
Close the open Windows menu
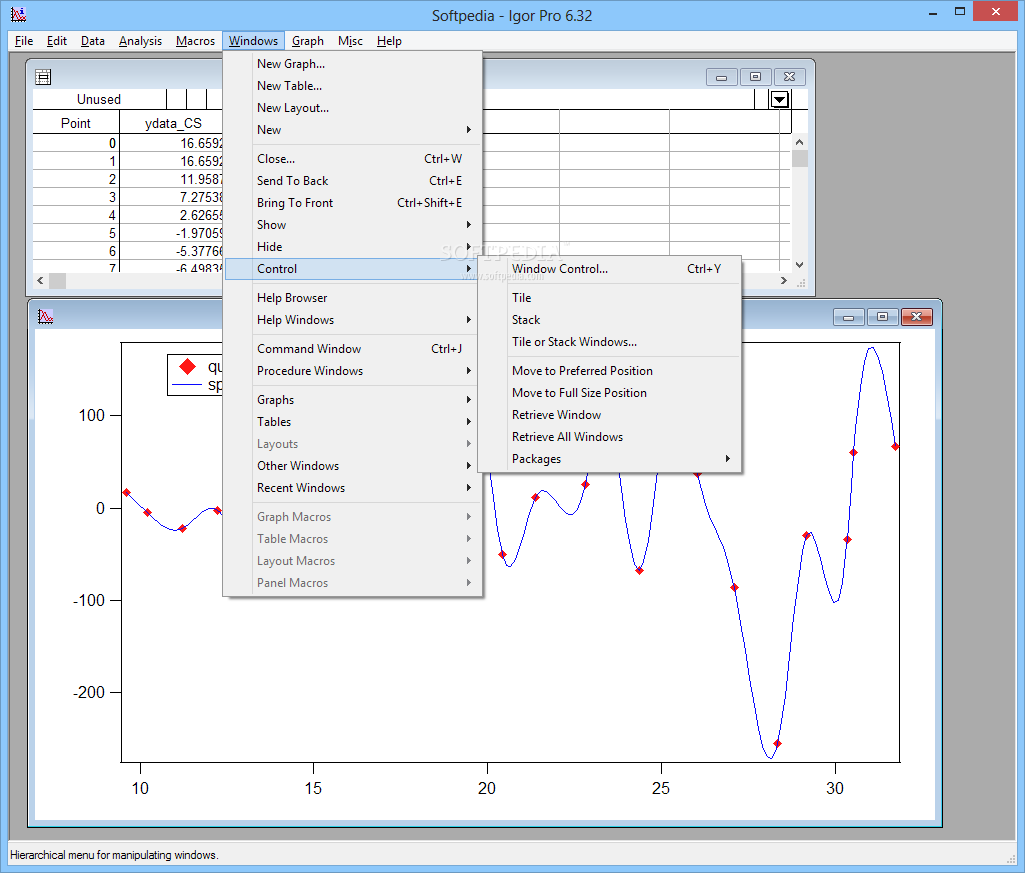(254, 41)
